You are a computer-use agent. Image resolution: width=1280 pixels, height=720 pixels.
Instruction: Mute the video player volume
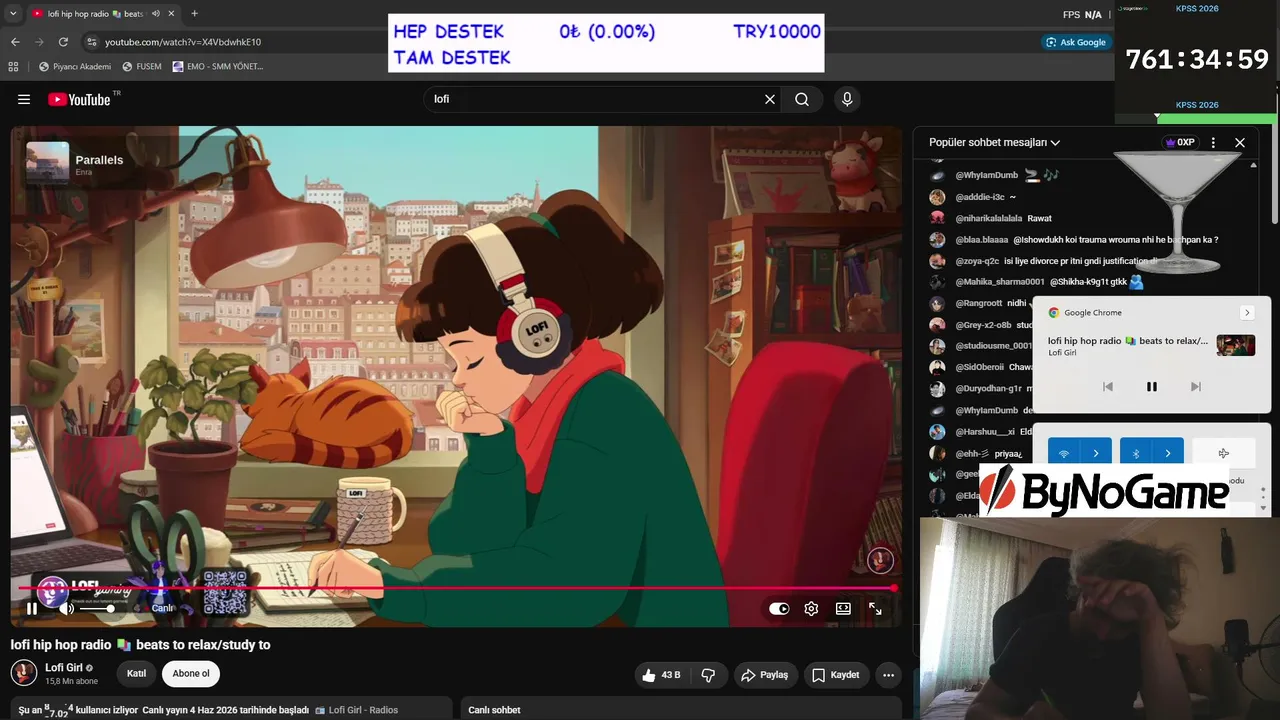click(67, 608)
